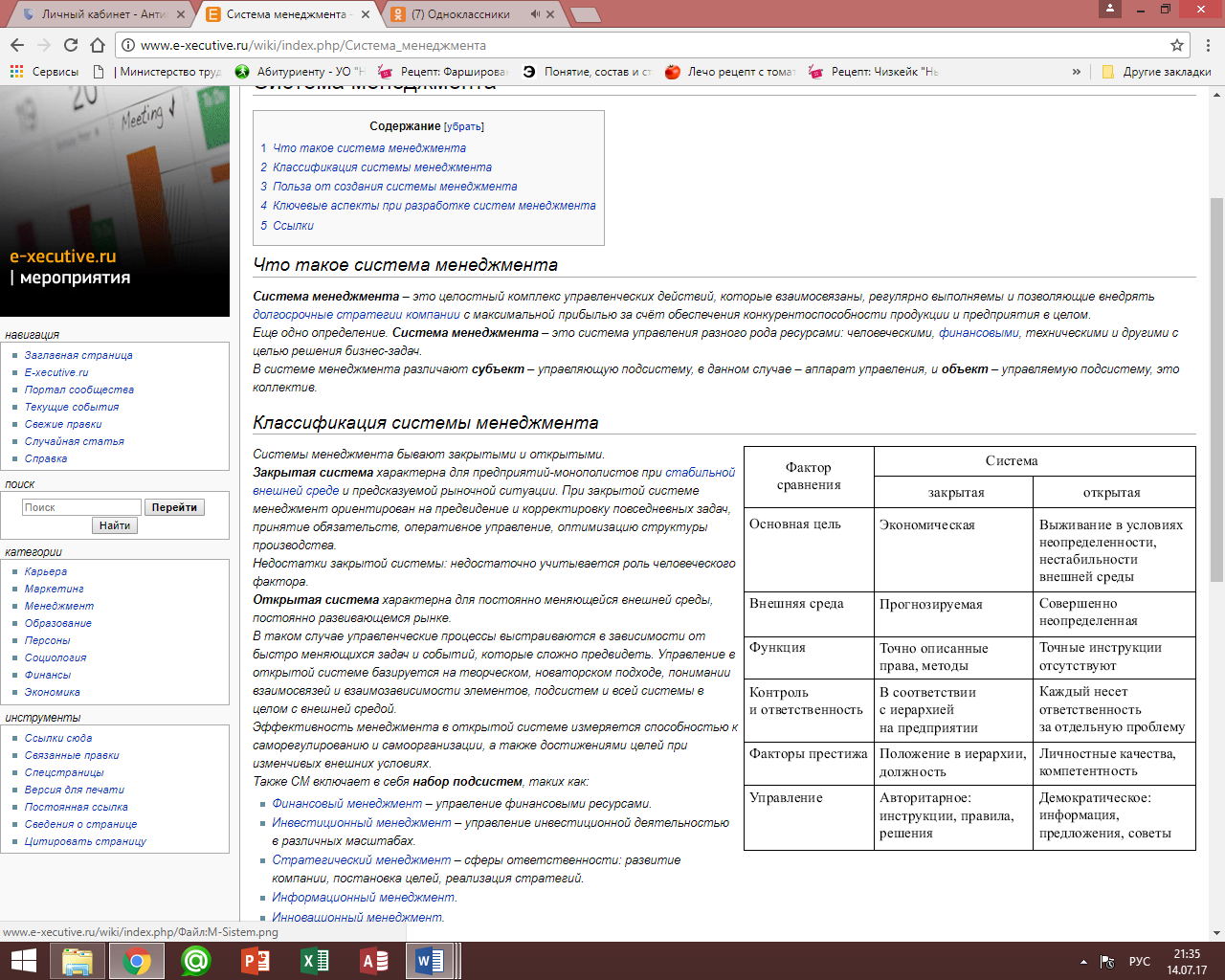Show more bookmarks chevron
Screen dimensions: 1225x980
pos(1077,72)
